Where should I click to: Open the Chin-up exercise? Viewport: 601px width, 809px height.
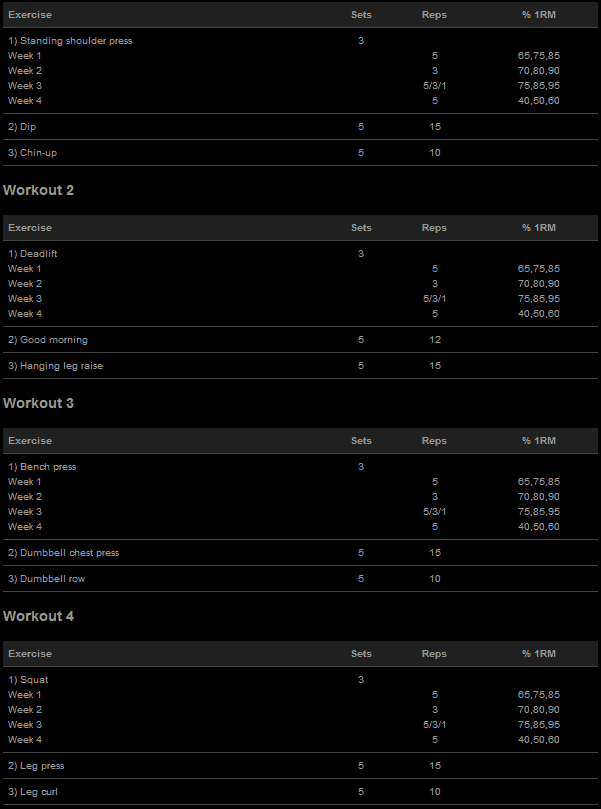click(x=37, y=153)
